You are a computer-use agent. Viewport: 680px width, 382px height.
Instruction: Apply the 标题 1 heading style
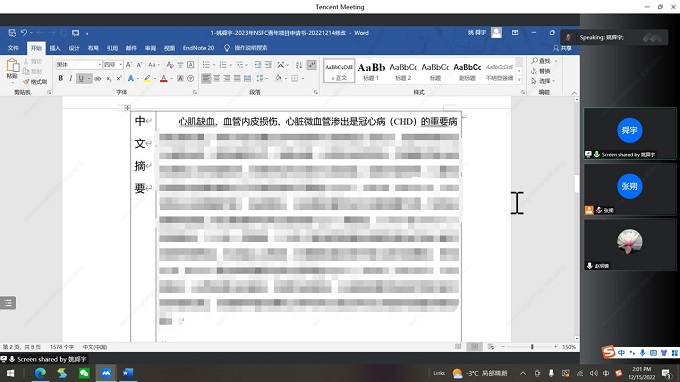pyautogui.click(x=371, y=71)
